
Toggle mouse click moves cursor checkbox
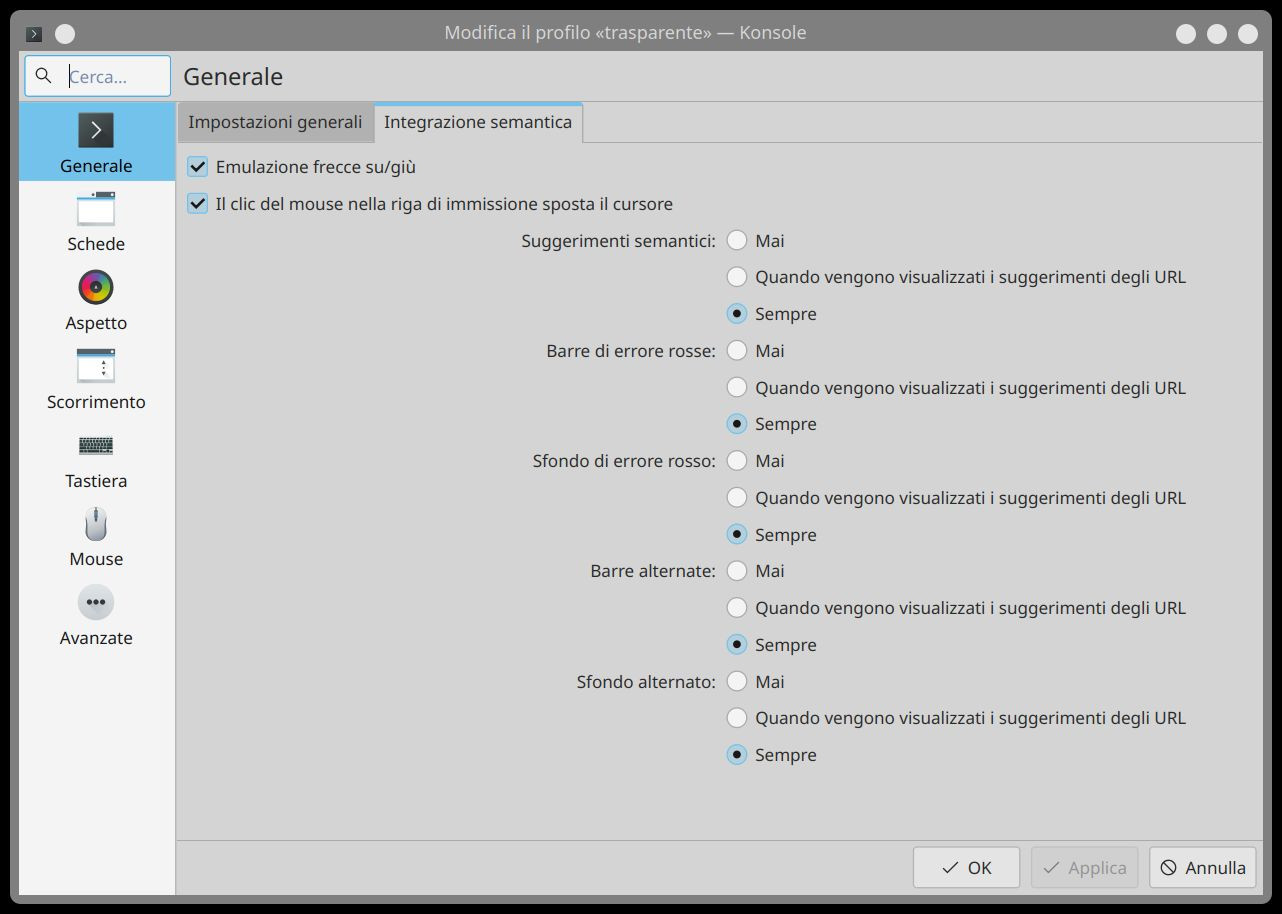point(198,204)
